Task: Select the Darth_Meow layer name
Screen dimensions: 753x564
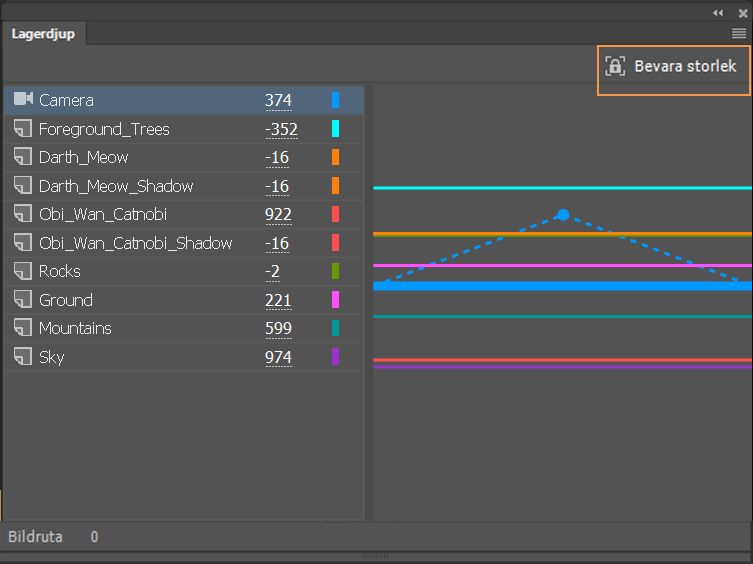Action: tap(84, 158)
